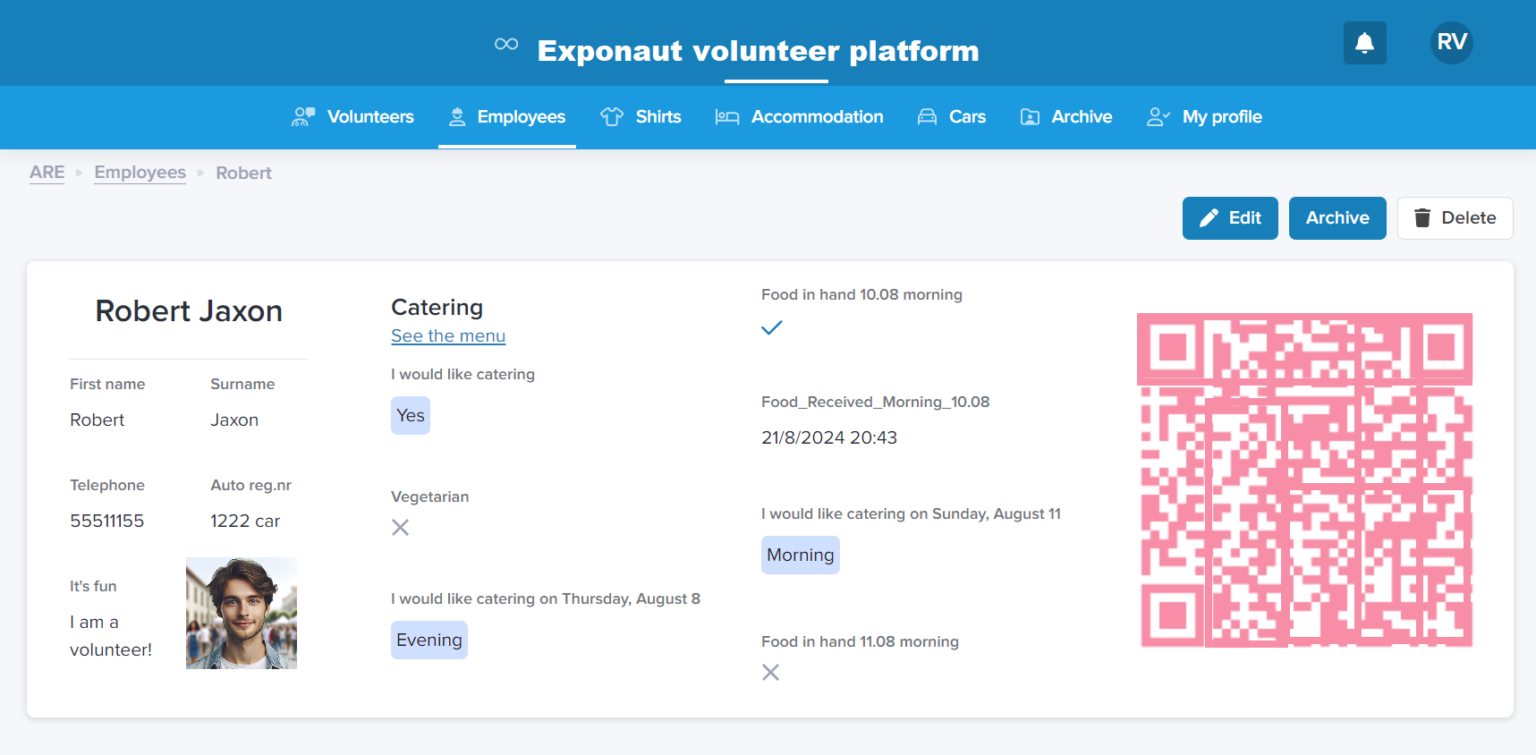Click the My profile person icon
The image size is (1536, 755).
pyautogui.click(x=1158, y=117)
